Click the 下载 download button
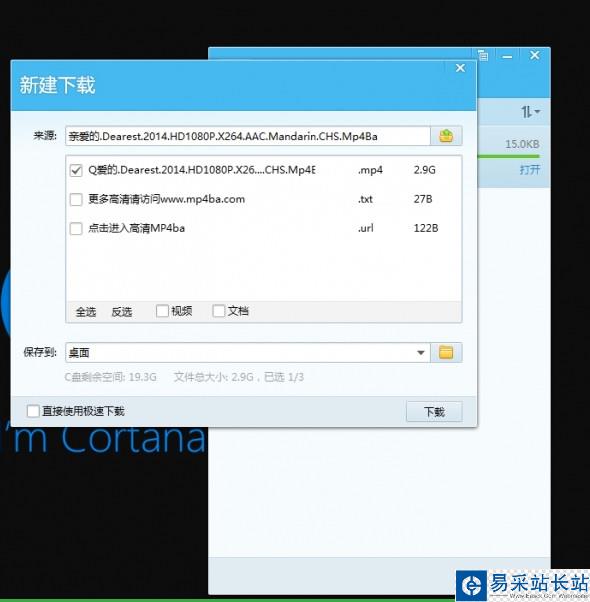The width and height of the screenshot is (590, 602). click(x=434, y=412)
